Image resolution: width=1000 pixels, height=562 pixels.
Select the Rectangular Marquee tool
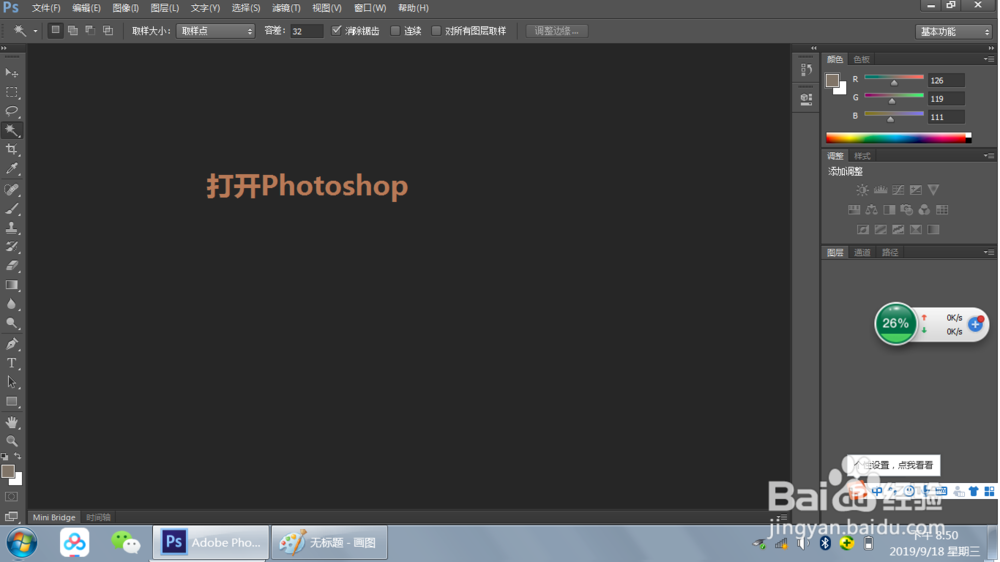click(x=11, y=92)
